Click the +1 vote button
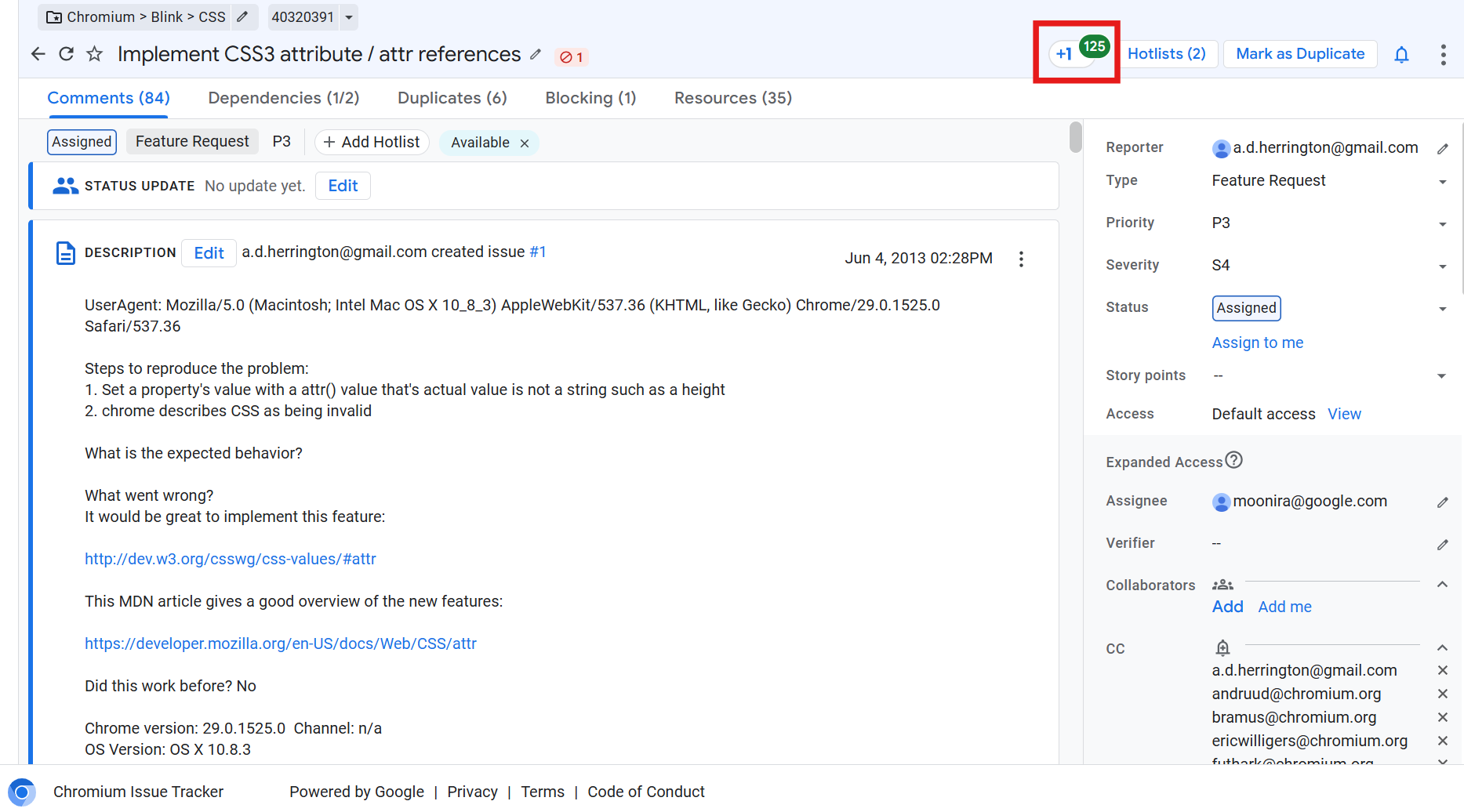This screenshot has width=1464, height=812. coord(1064,53)
